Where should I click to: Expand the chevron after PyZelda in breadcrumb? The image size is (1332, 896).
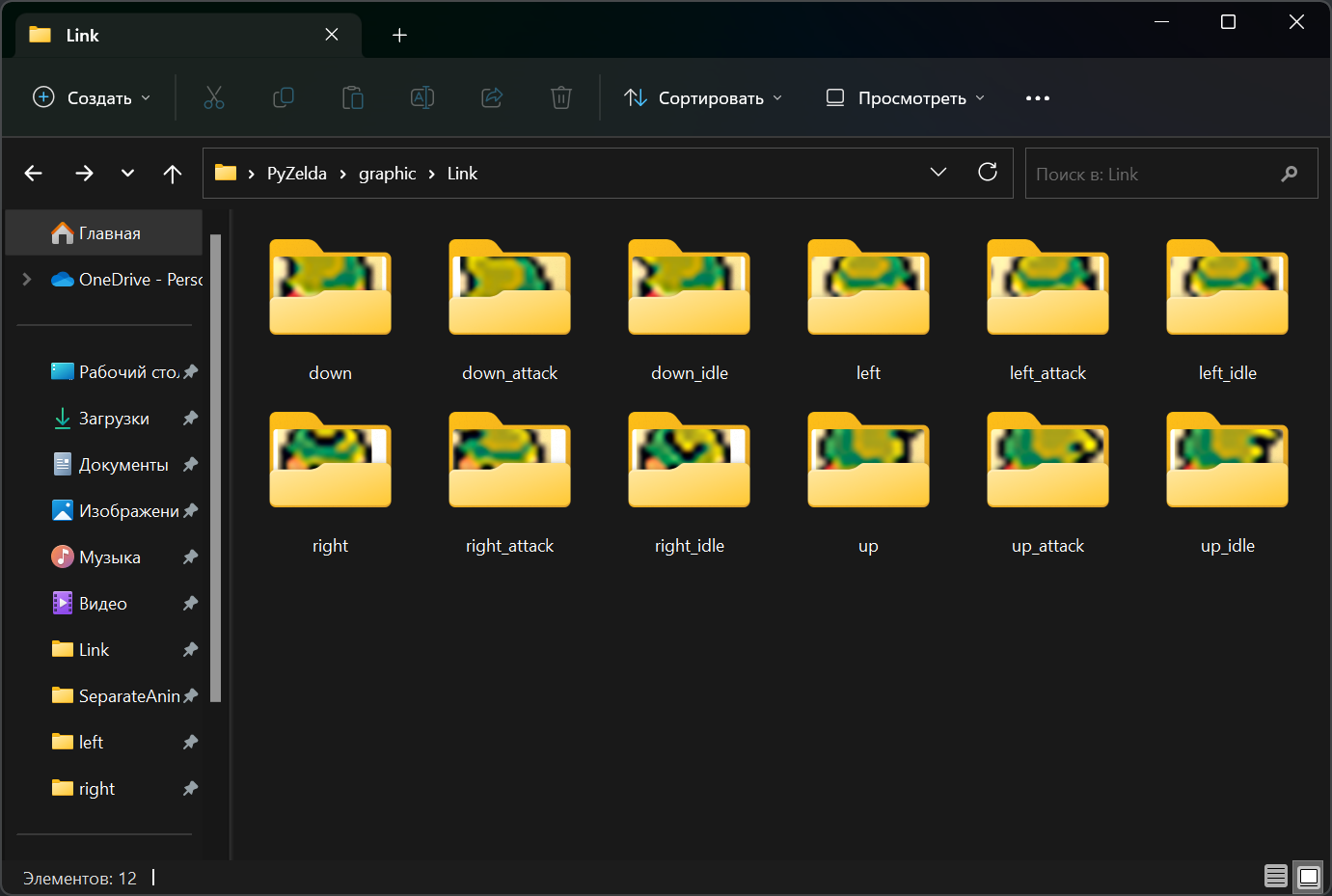coord(342,174)
